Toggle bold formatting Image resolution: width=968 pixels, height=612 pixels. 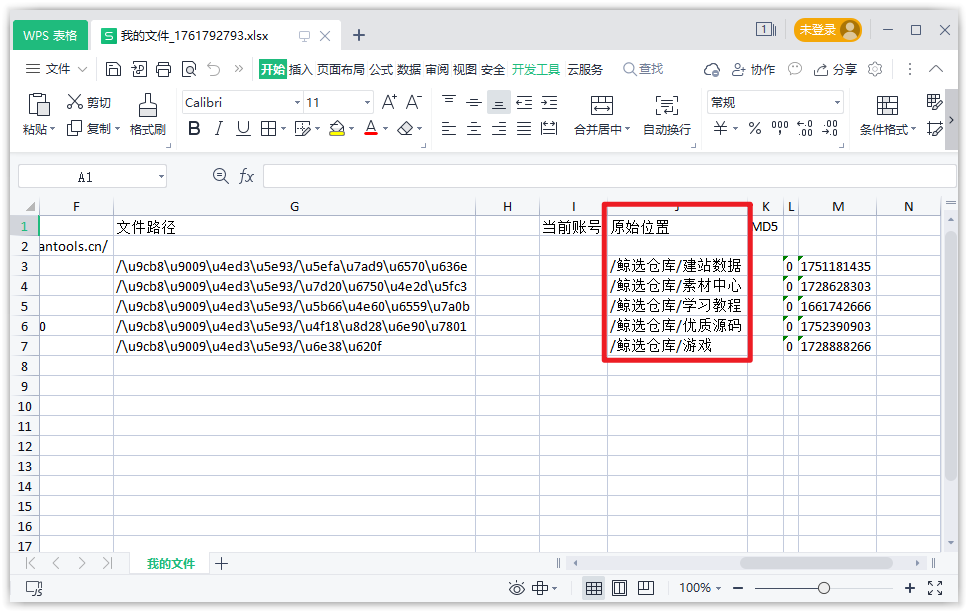click(x=194, y=129)
